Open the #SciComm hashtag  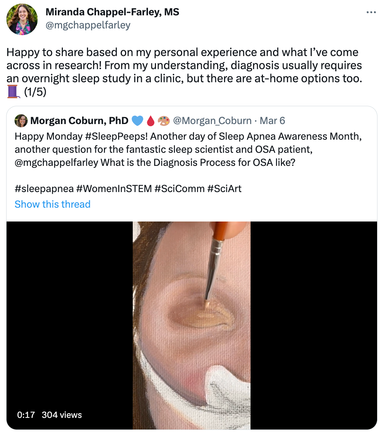coord(179,189)
